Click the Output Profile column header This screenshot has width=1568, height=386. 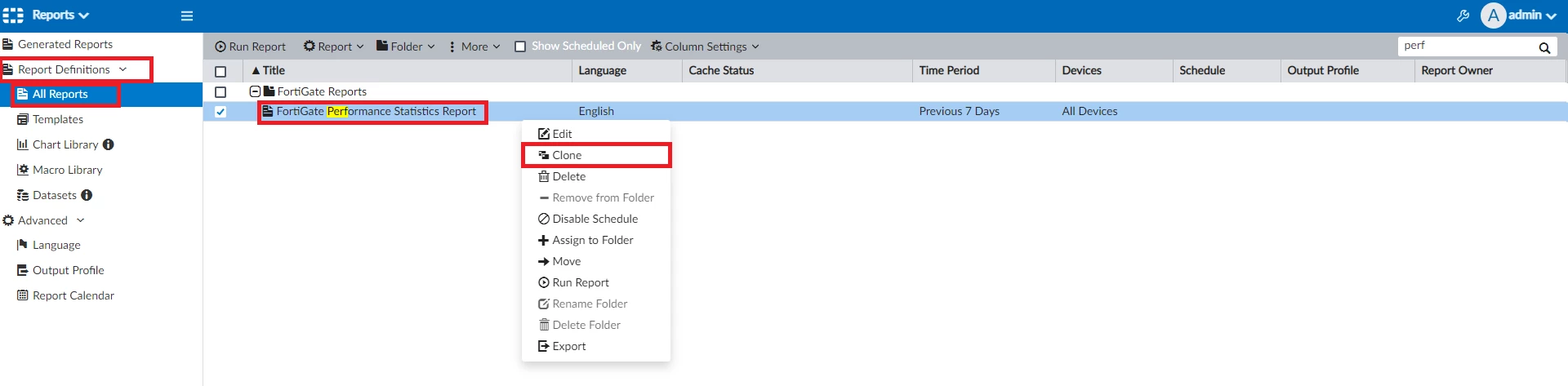(x=1347, y=71)
